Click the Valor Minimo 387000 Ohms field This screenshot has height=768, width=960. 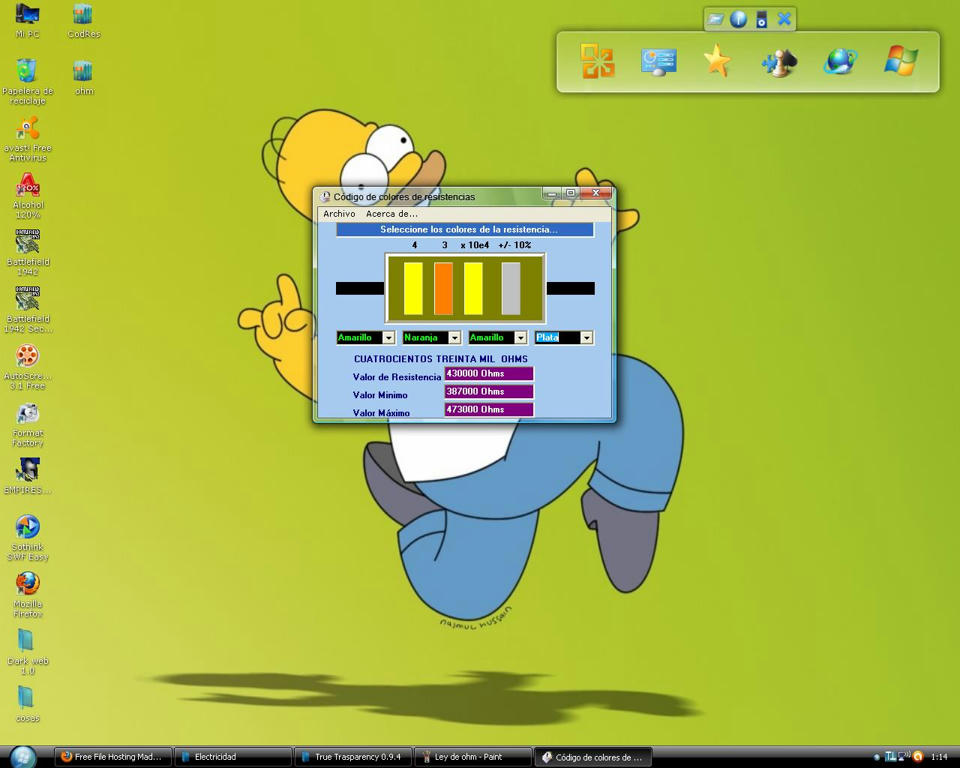pyautogui.click(x=489, y=391)
